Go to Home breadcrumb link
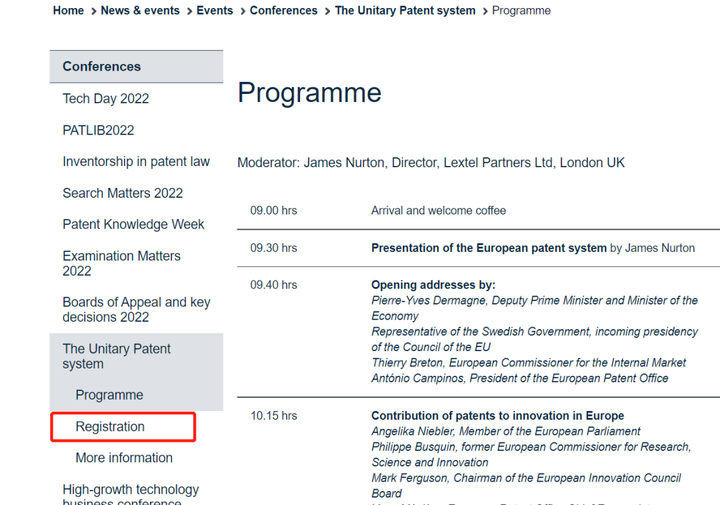720x505 pixels. (68, 11)
